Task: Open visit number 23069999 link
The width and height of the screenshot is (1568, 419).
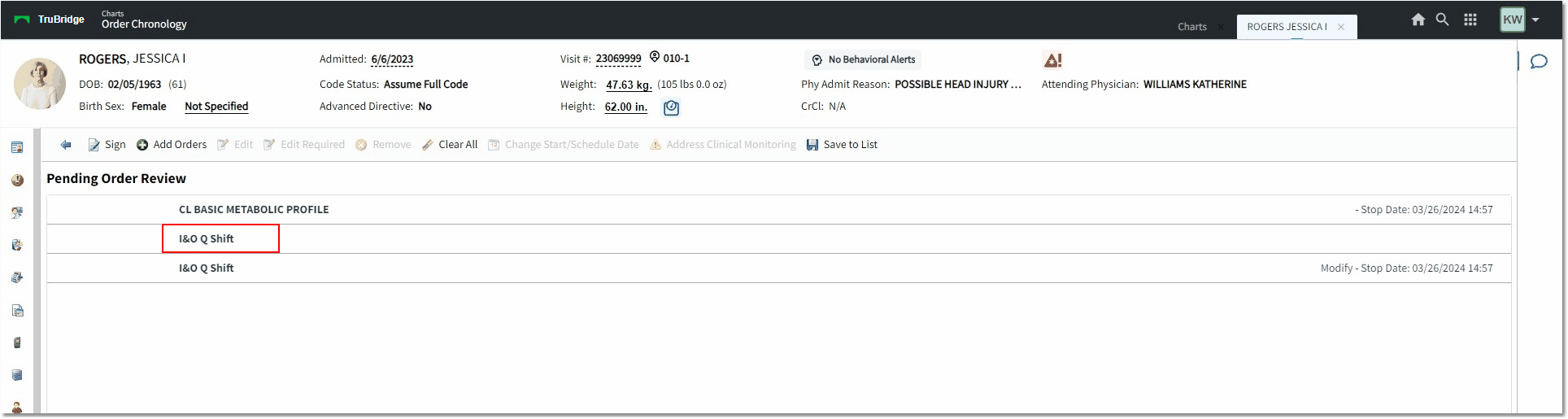Action: (618, 59)
